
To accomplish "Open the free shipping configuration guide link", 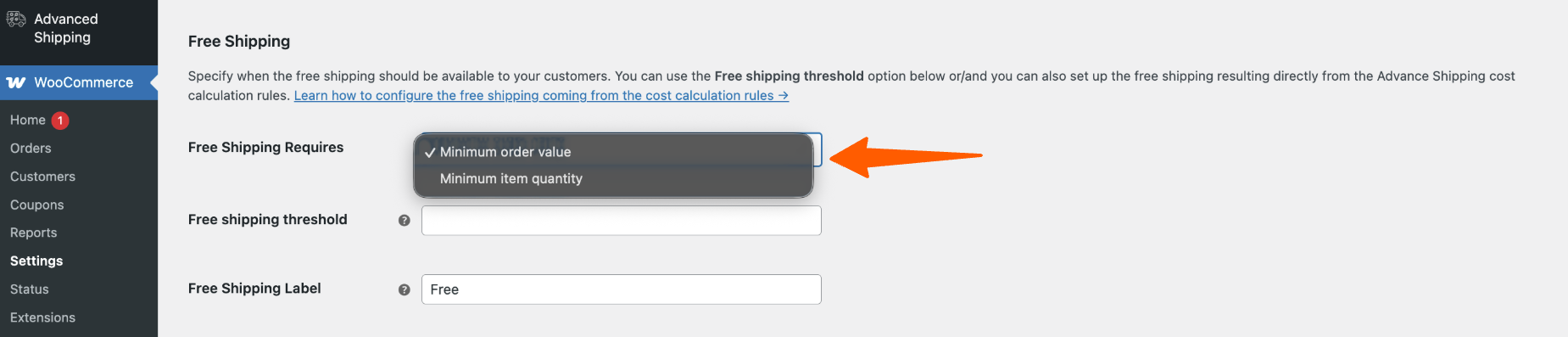I will (541, 96).
